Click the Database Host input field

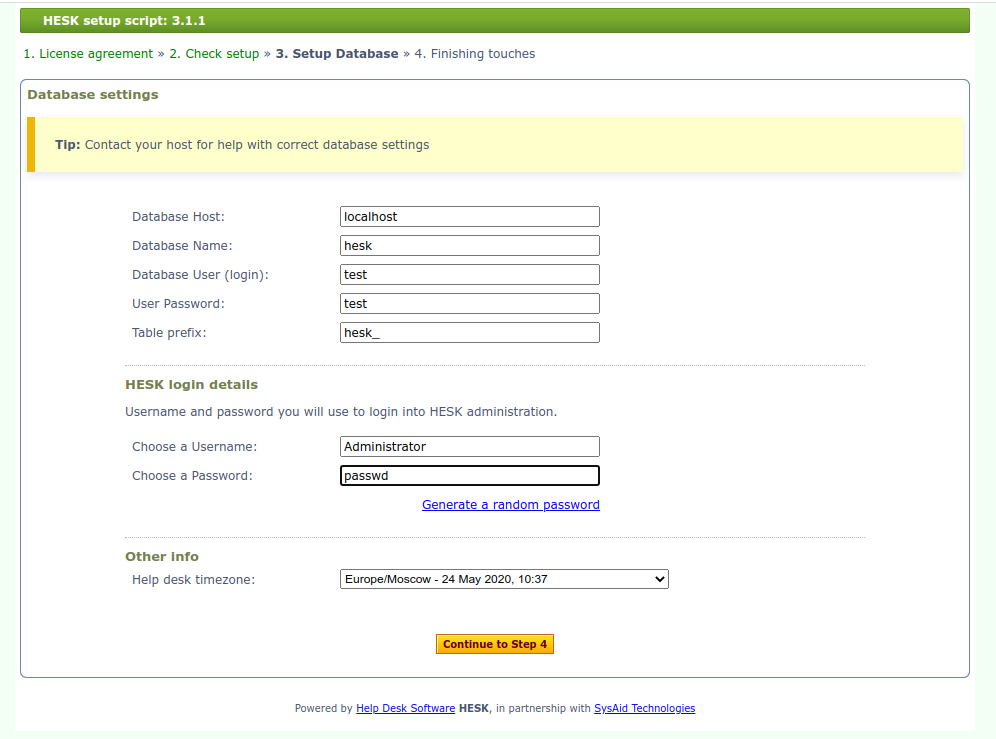click(x=469, y=217)
